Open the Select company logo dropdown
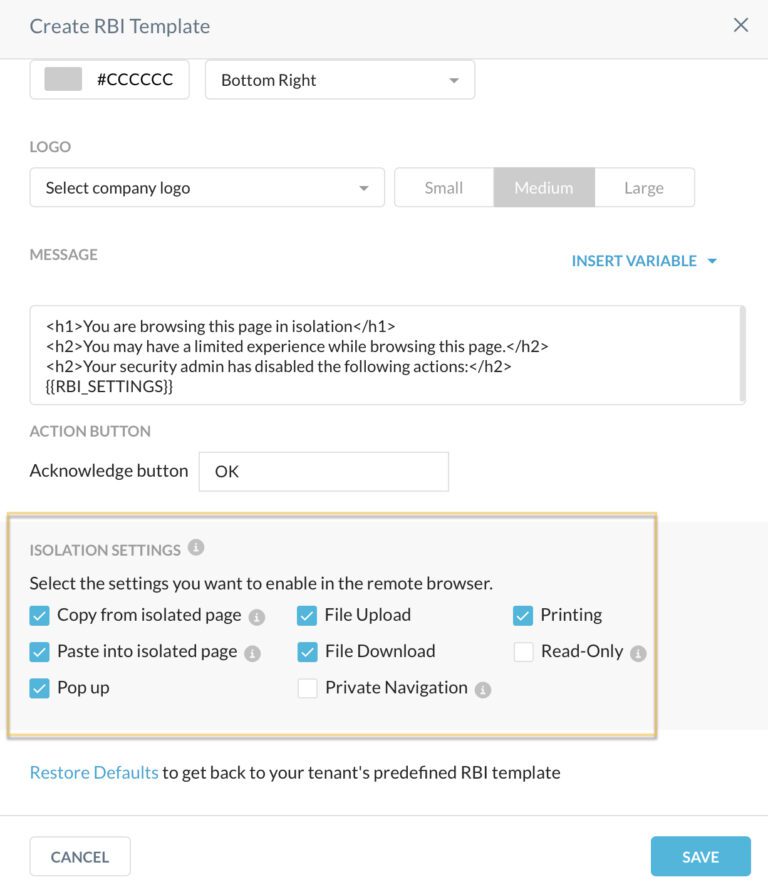The image size is (768, 887). pos(207,187)
